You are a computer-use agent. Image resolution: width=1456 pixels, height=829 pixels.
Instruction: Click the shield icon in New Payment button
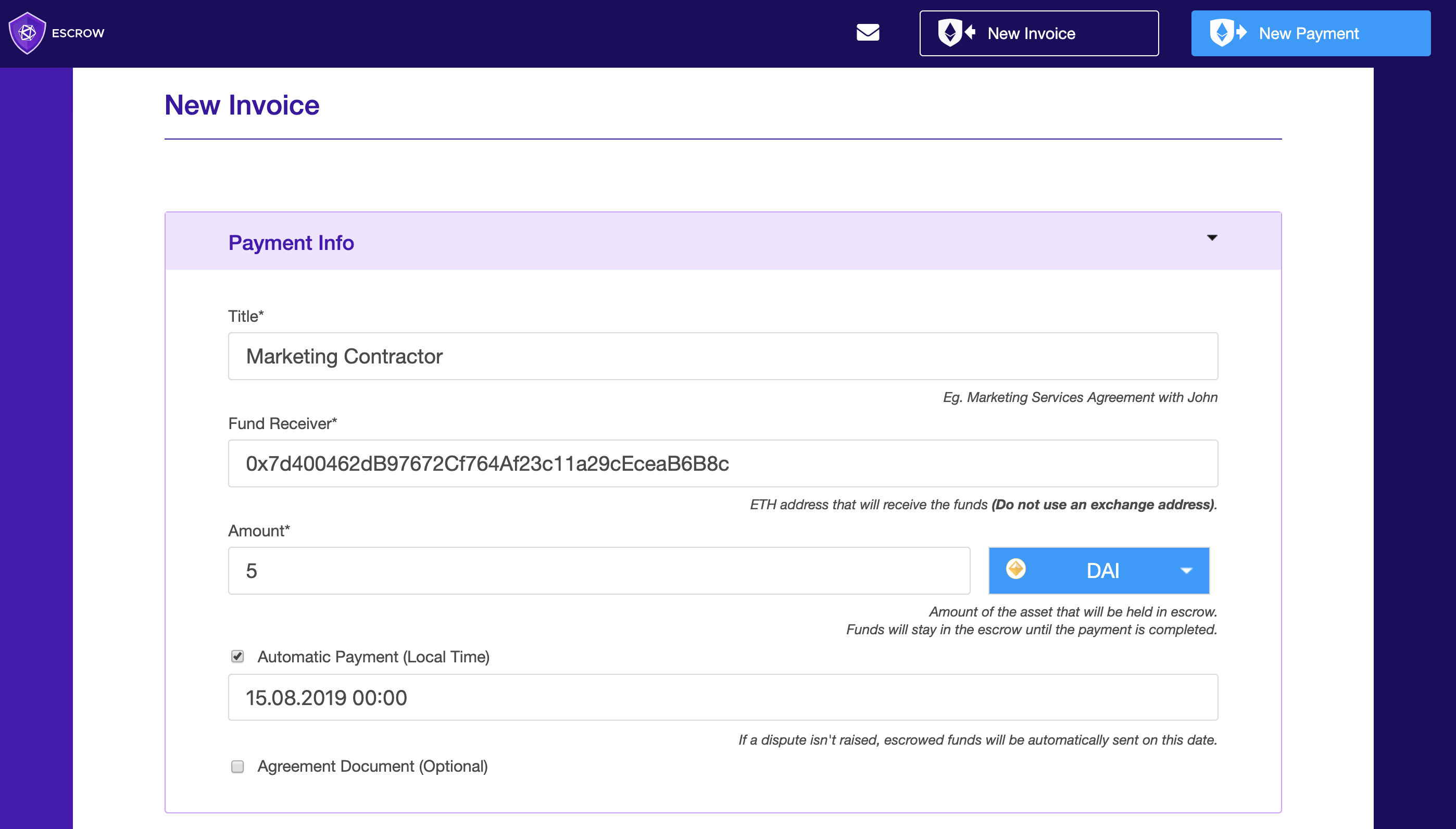click(x=1222, y=32)
